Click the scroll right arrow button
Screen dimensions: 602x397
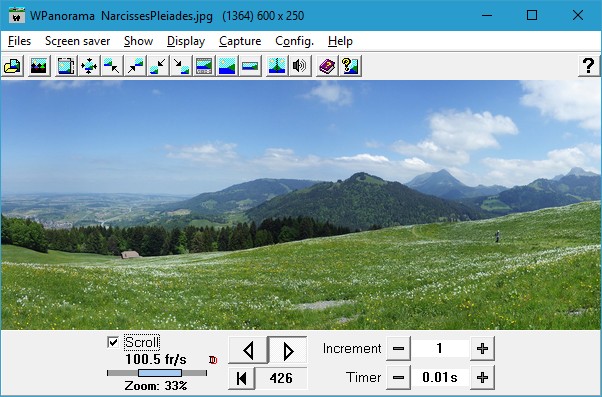288,350
